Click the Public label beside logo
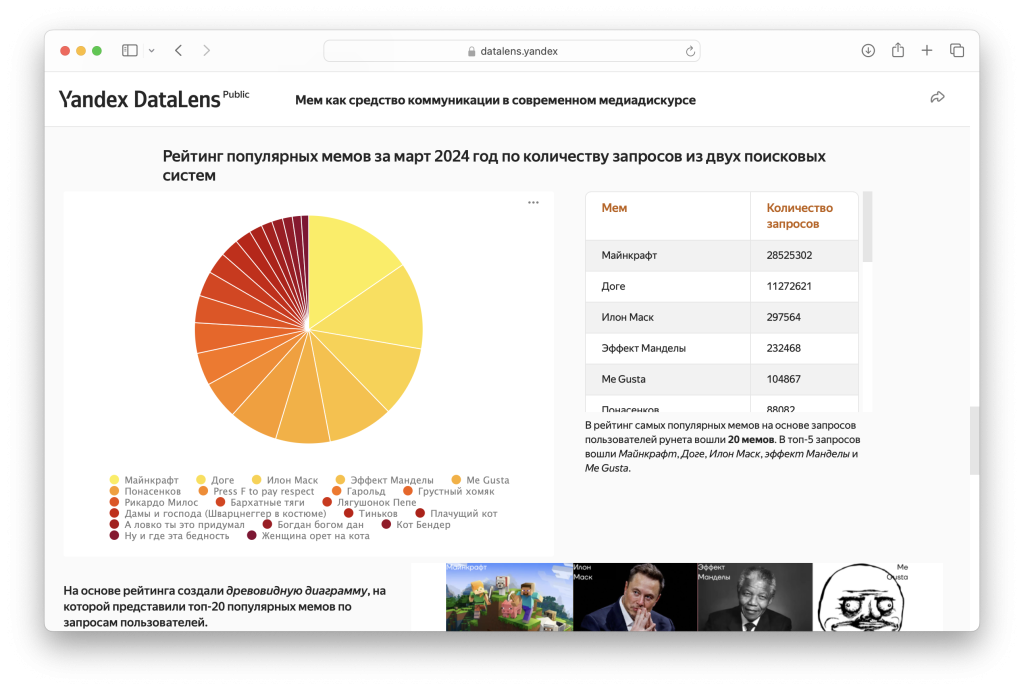The image size is (1024, 690). pos(236,94)
